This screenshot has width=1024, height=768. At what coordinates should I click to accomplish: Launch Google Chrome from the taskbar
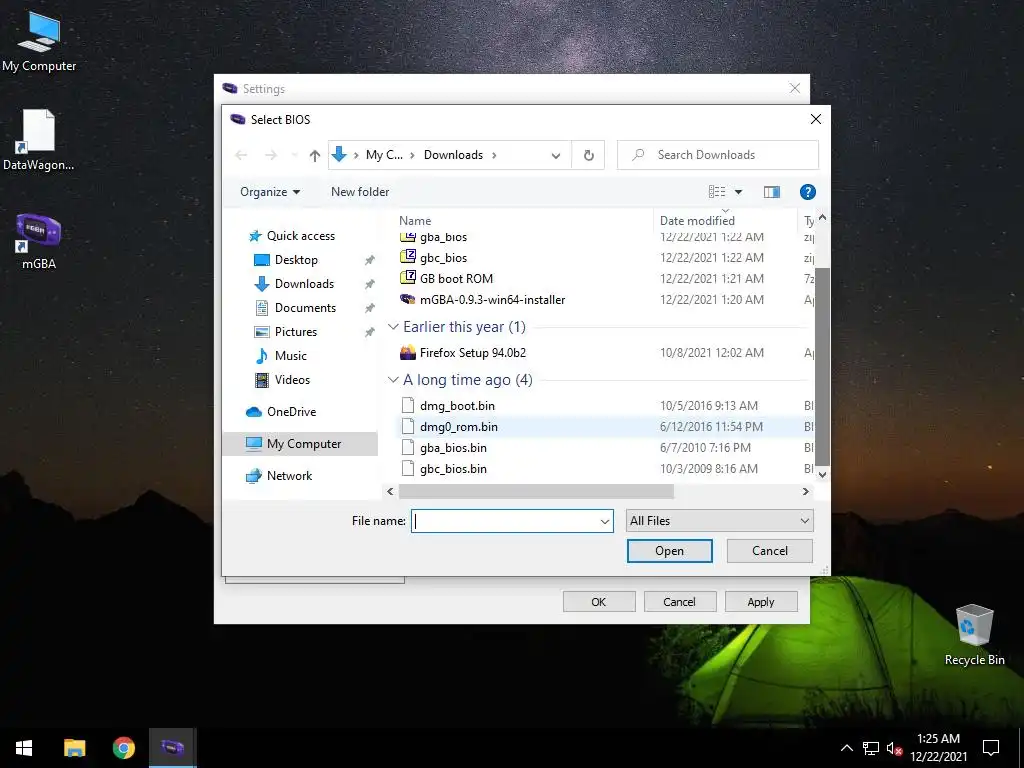click(123, 748)
